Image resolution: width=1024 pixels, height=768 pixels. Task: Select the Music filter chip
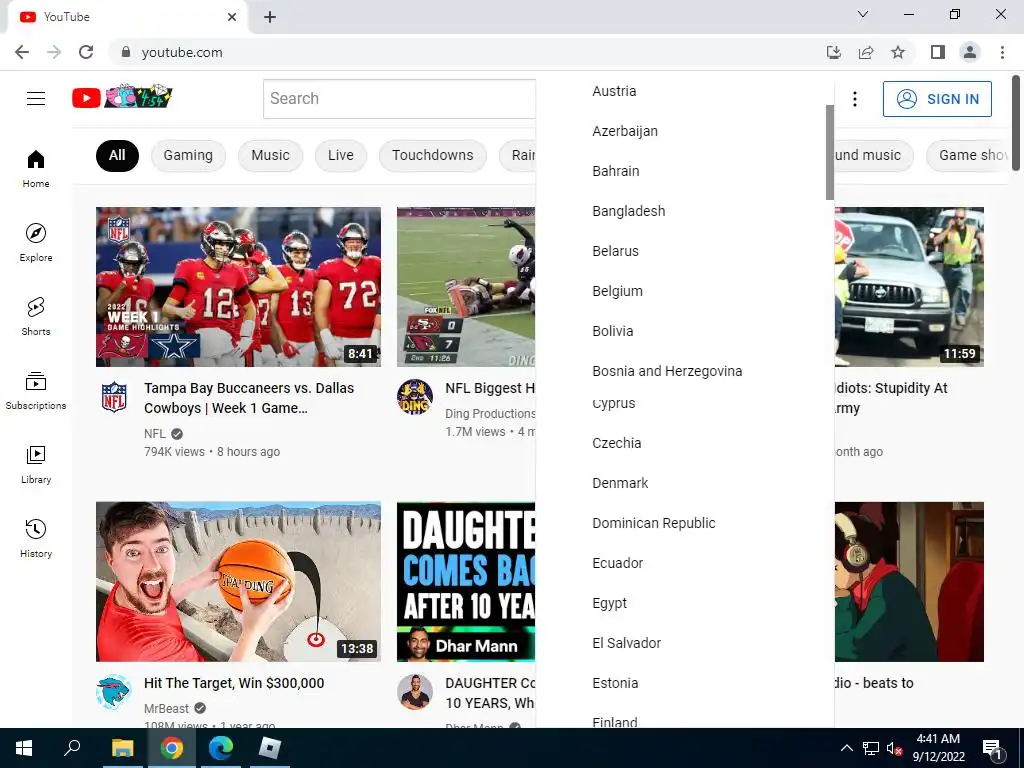pos(270,155)
